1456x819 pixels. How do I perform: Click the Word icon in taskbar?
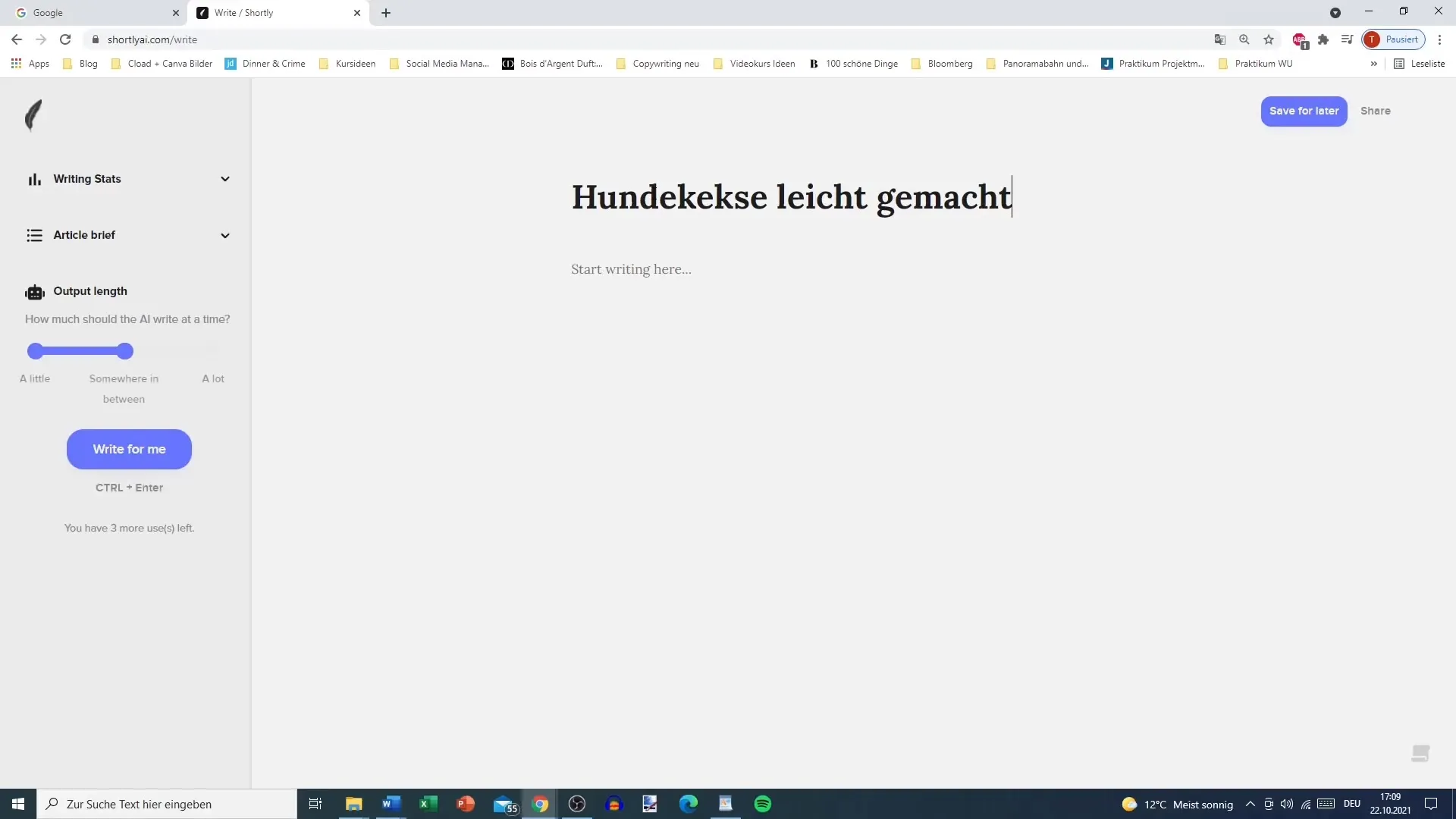click(x=390, y=804)
